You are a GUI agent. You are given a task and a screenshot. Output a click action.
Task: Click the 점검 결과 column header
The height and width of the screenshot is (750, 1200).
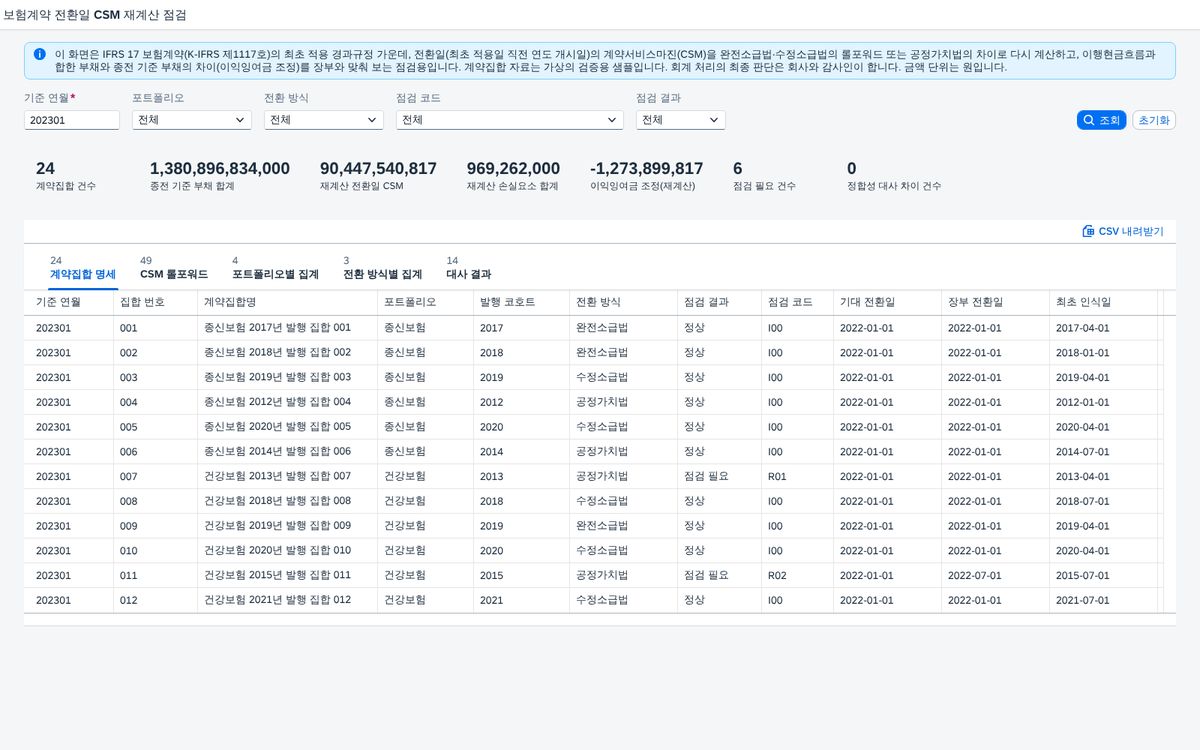pyautogui.click(x=720, y=302)
